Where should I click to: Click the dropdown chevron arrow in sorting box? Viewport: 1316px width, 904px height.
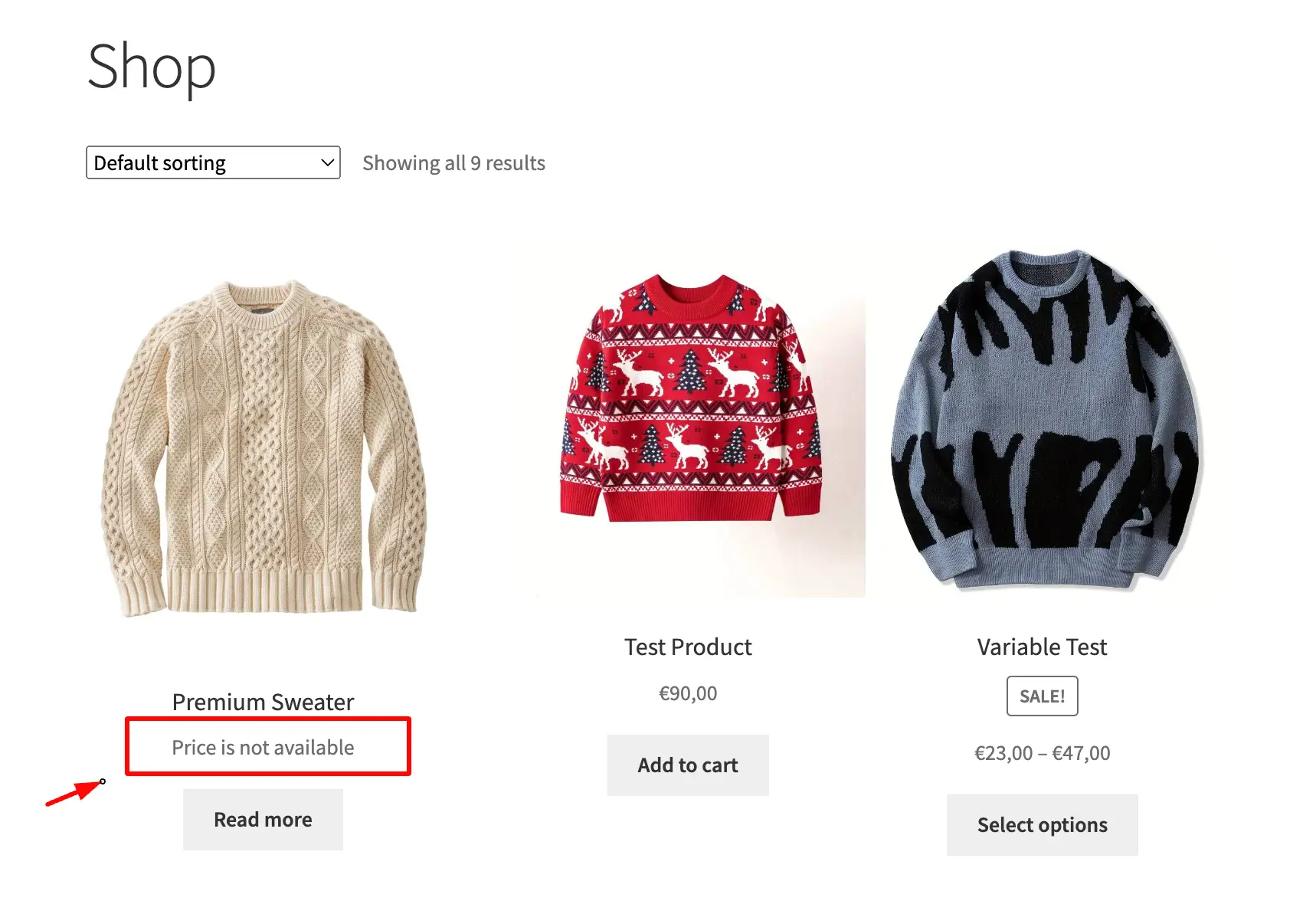[327, 162]
